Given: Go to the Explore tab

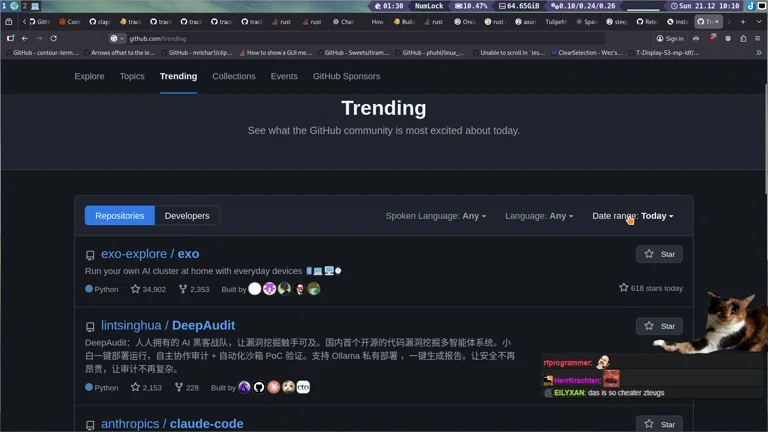Looking at the screenshot, I should [89, 76].
